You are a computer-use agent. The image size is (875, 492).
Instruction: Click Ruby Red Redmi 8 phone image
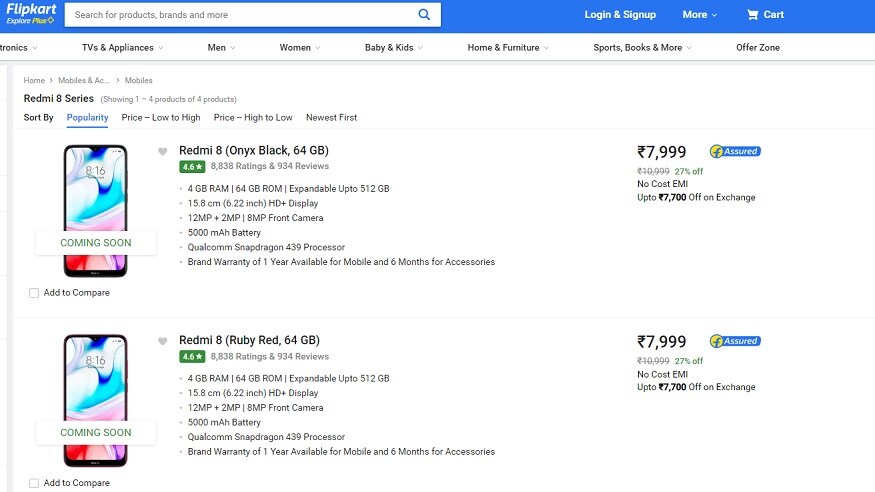[95, 401]
